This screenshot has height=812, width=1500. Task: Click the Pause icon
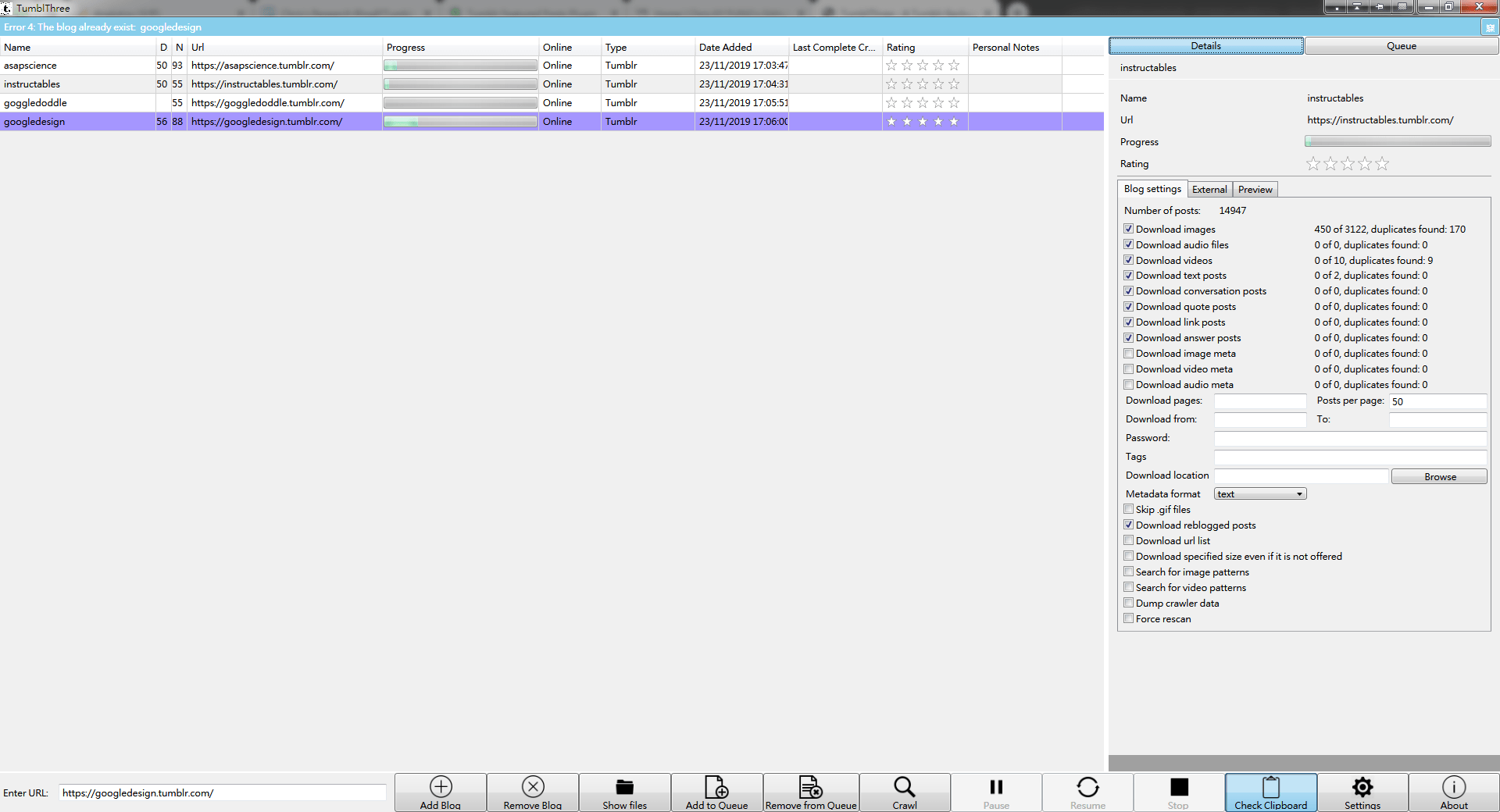point(996,786)
